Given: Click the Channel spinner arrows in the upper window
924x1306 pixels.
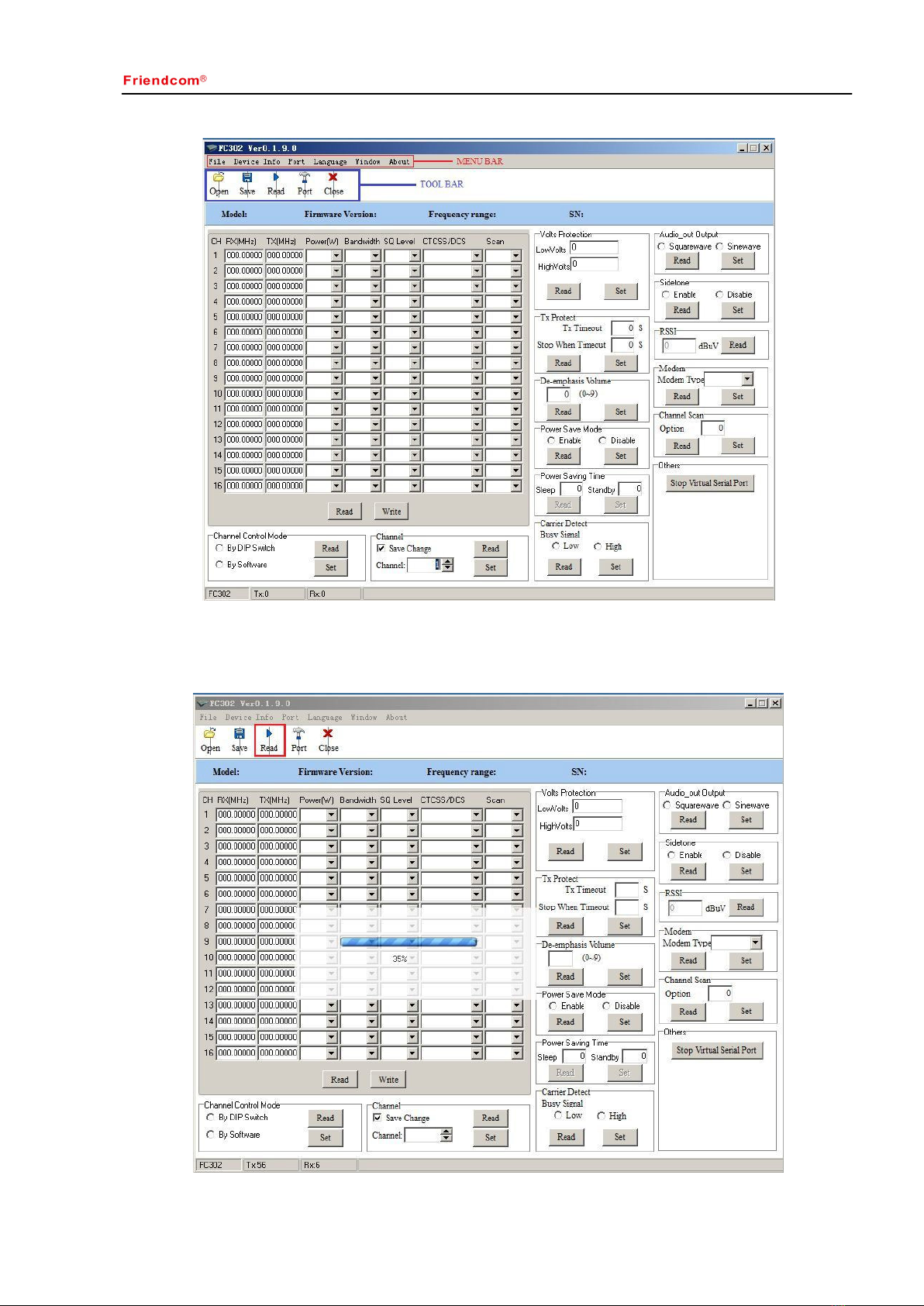Looking at the screenshot, I should [448, 565].
